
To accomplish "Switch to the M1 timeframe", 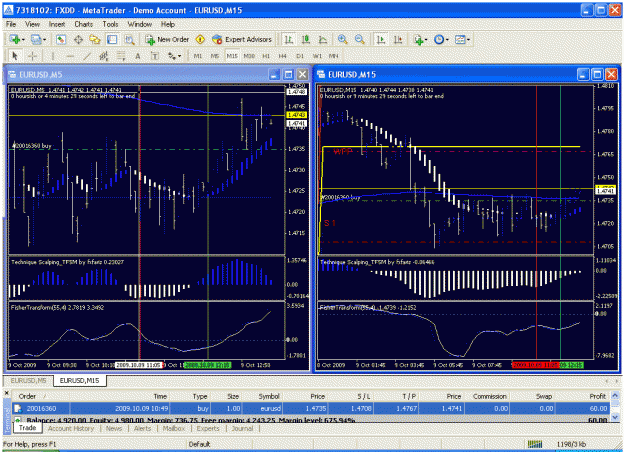I will (x=198, y=56).
